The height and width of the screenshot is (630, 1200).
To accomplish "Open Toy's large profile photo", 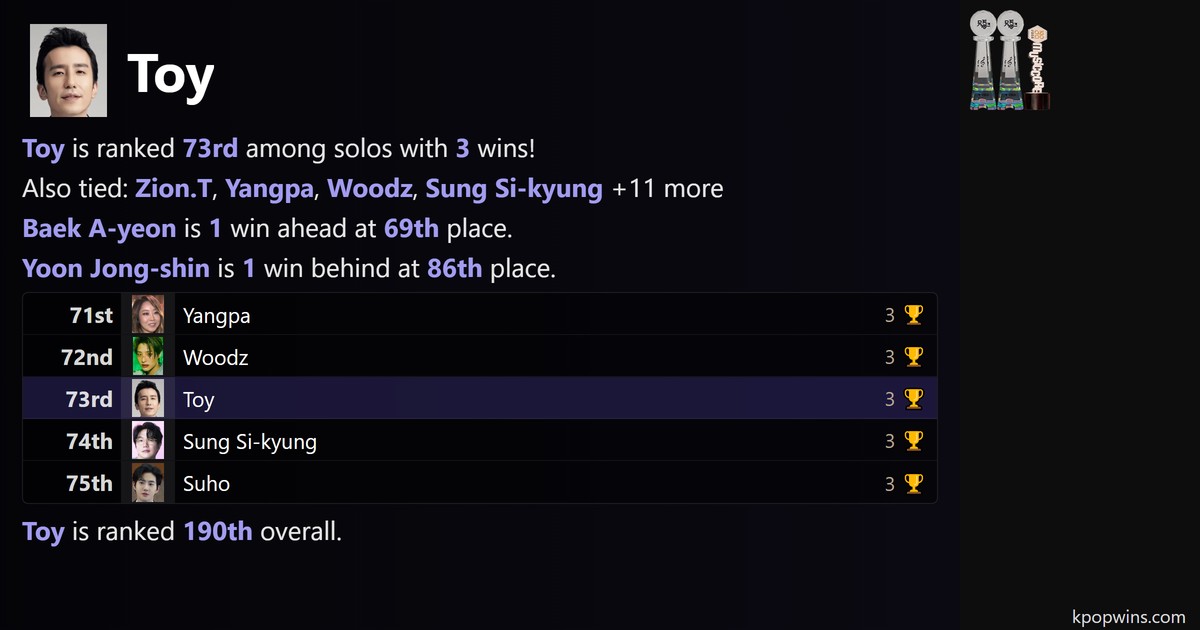I will click(x=68, y=71).
